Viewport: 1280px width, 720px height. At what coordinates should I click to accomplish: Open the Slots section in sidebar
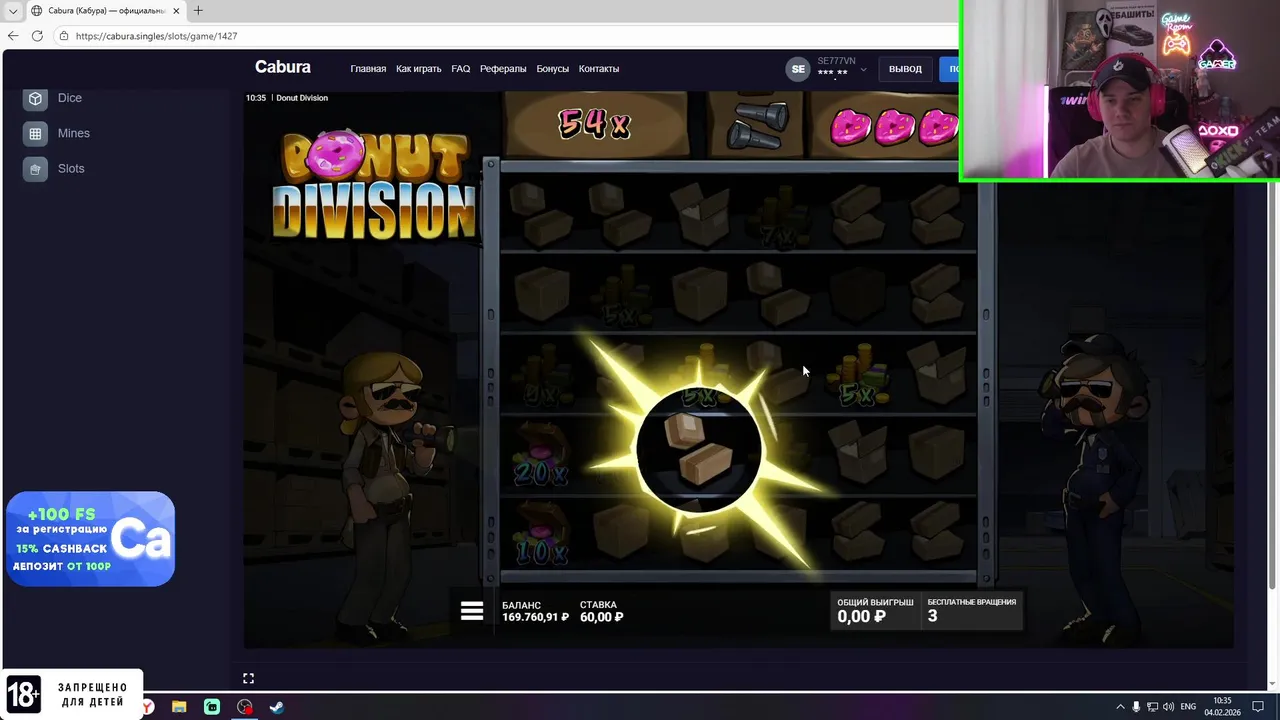(55, 168)
